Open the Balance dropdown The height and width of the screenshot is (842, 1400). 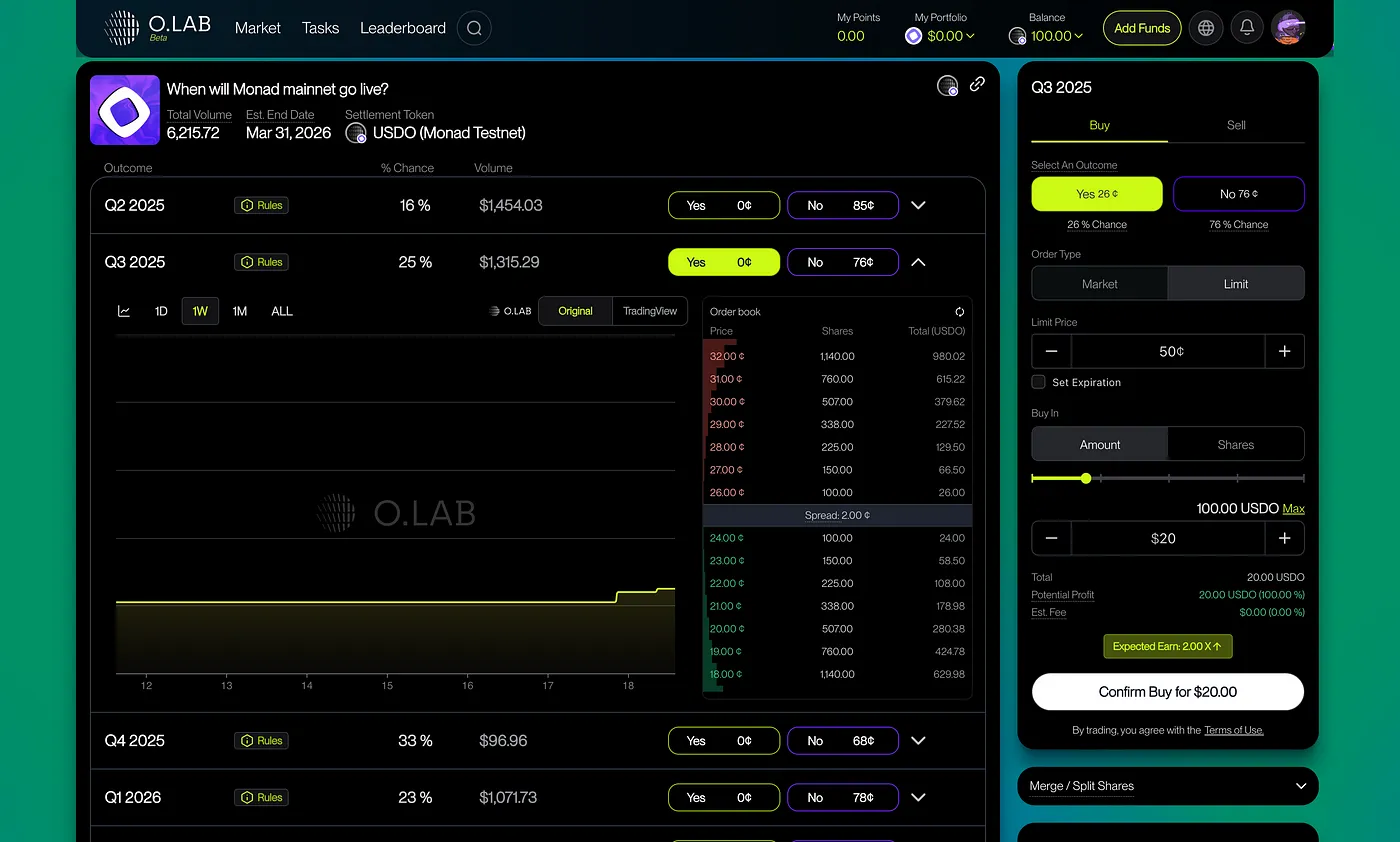click(1057, 36)
